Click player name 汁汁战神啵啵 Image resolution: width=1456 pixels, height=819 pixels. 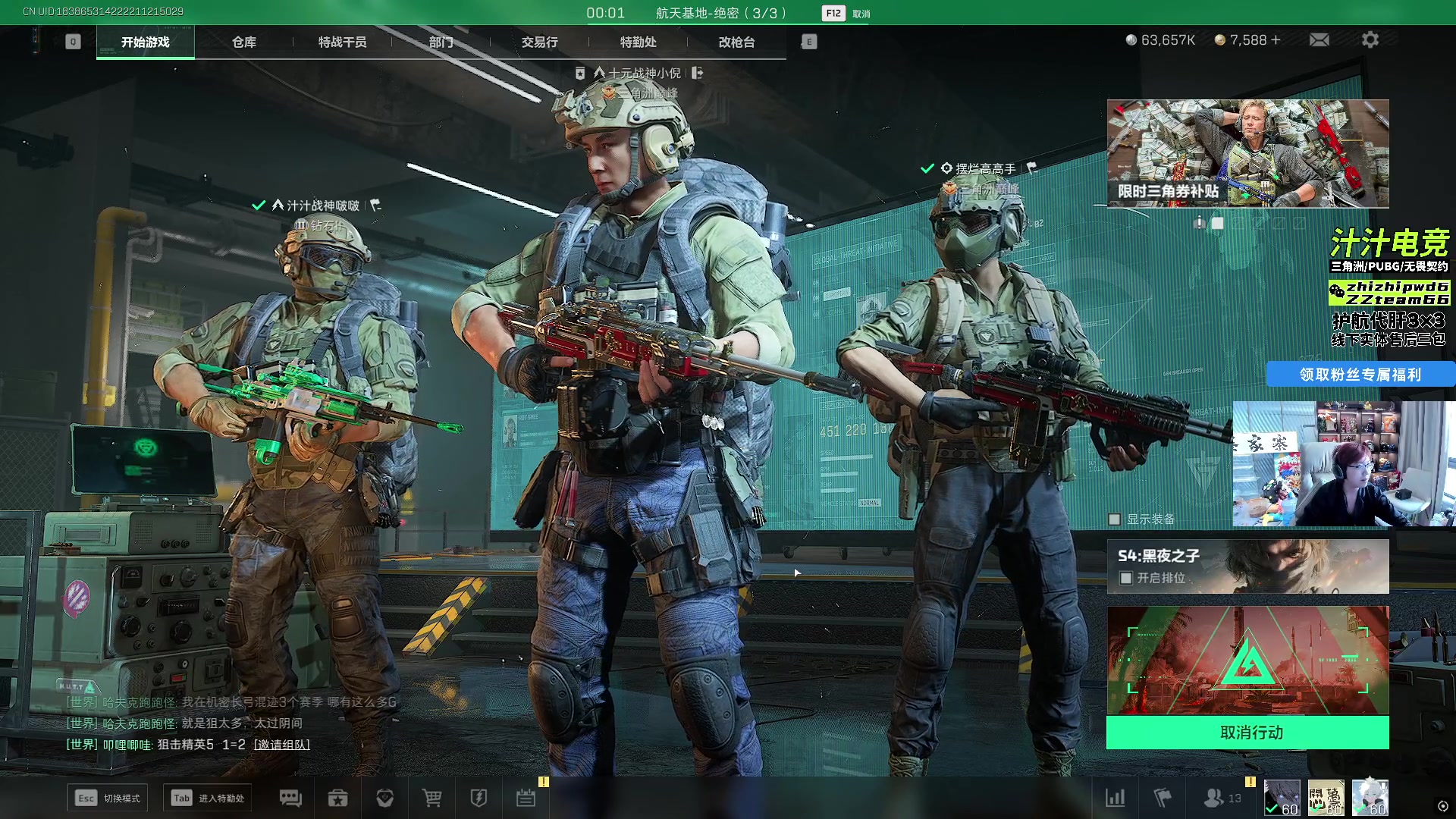pos(323,206)
